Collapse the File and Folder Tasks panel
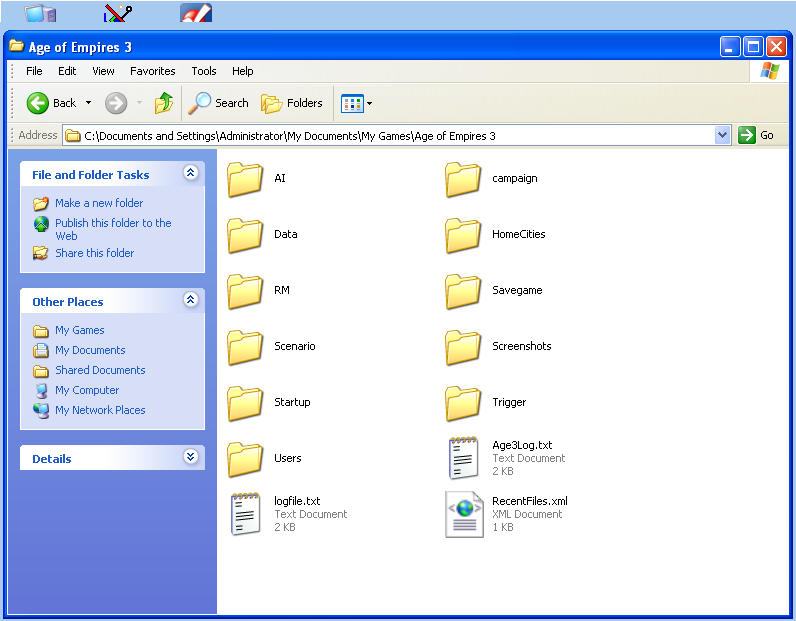The image size is (796, 621). [190, 173]
